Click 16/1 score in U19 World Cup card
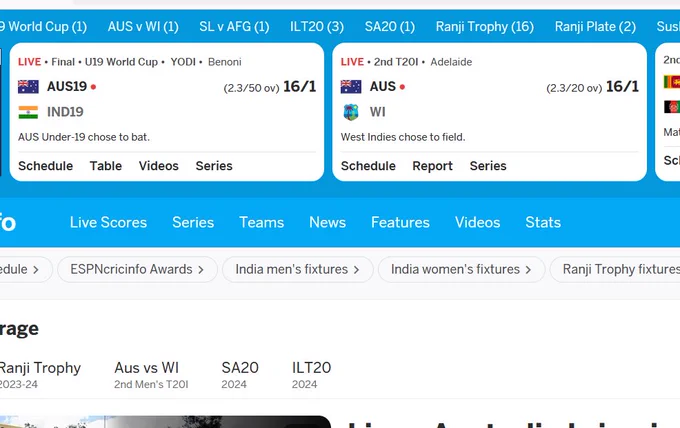This screenshot has width=680, height=428. pos(300,87)
